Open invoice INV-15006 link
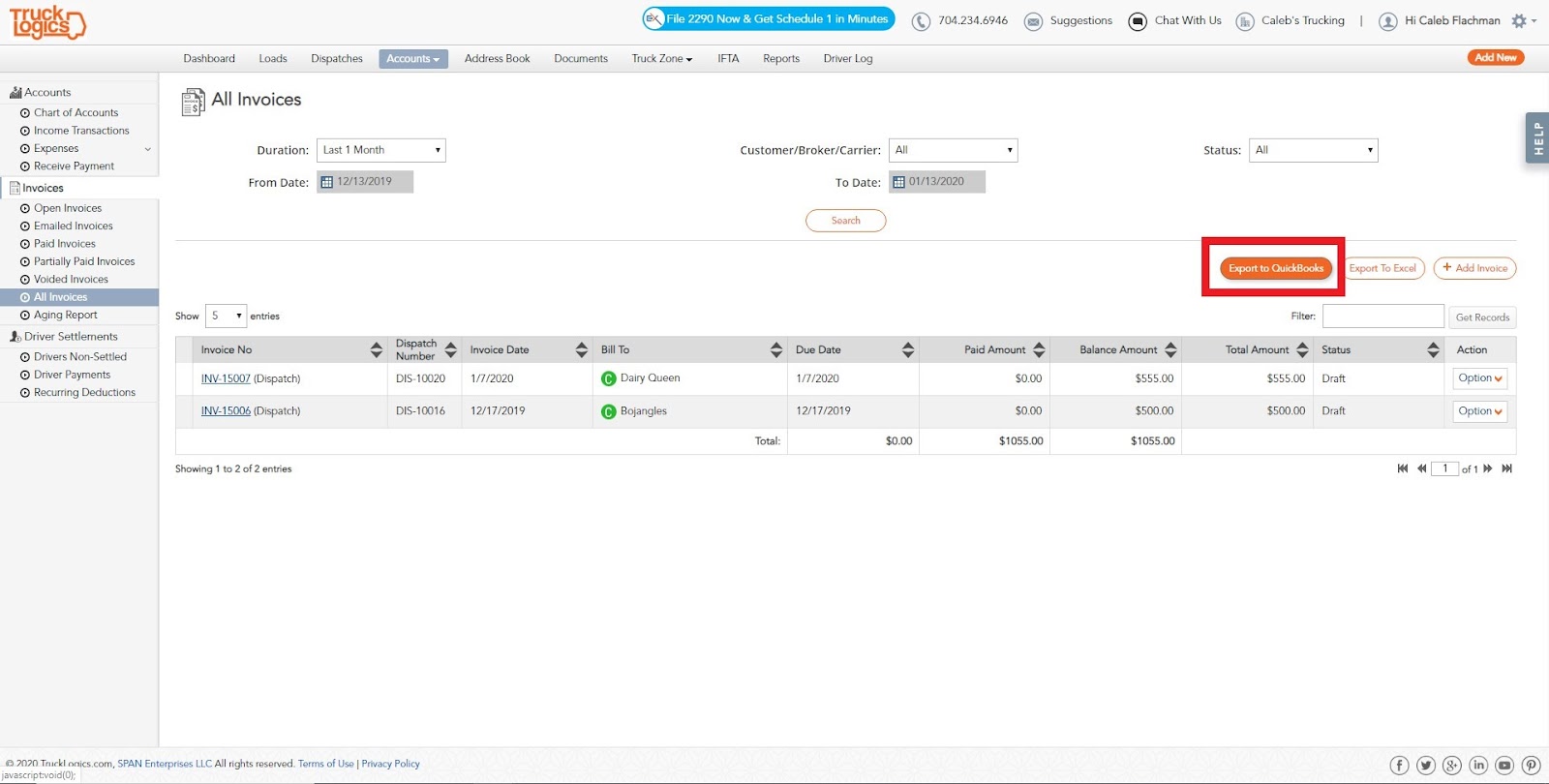 (x=226, y=411)
